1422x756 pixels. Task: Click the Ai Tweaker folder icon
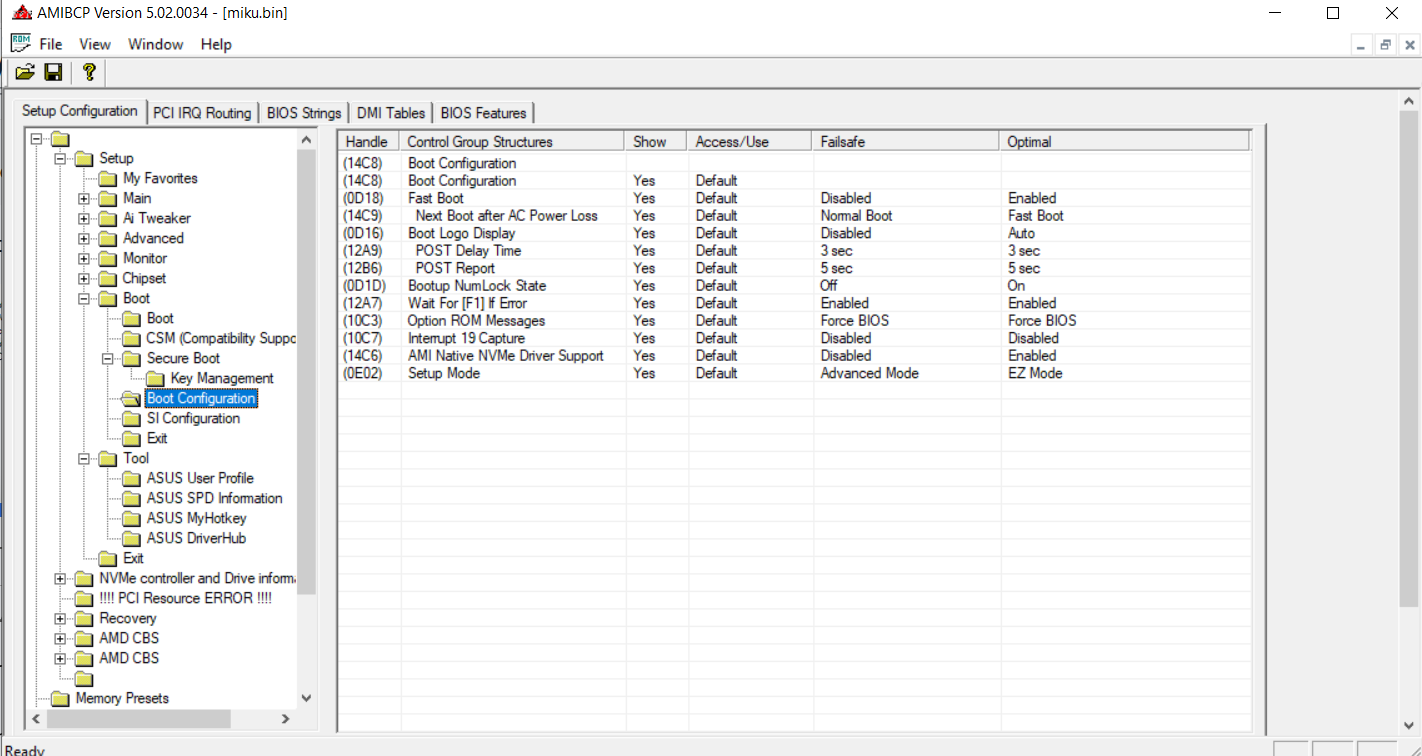(x=108, y=218)
